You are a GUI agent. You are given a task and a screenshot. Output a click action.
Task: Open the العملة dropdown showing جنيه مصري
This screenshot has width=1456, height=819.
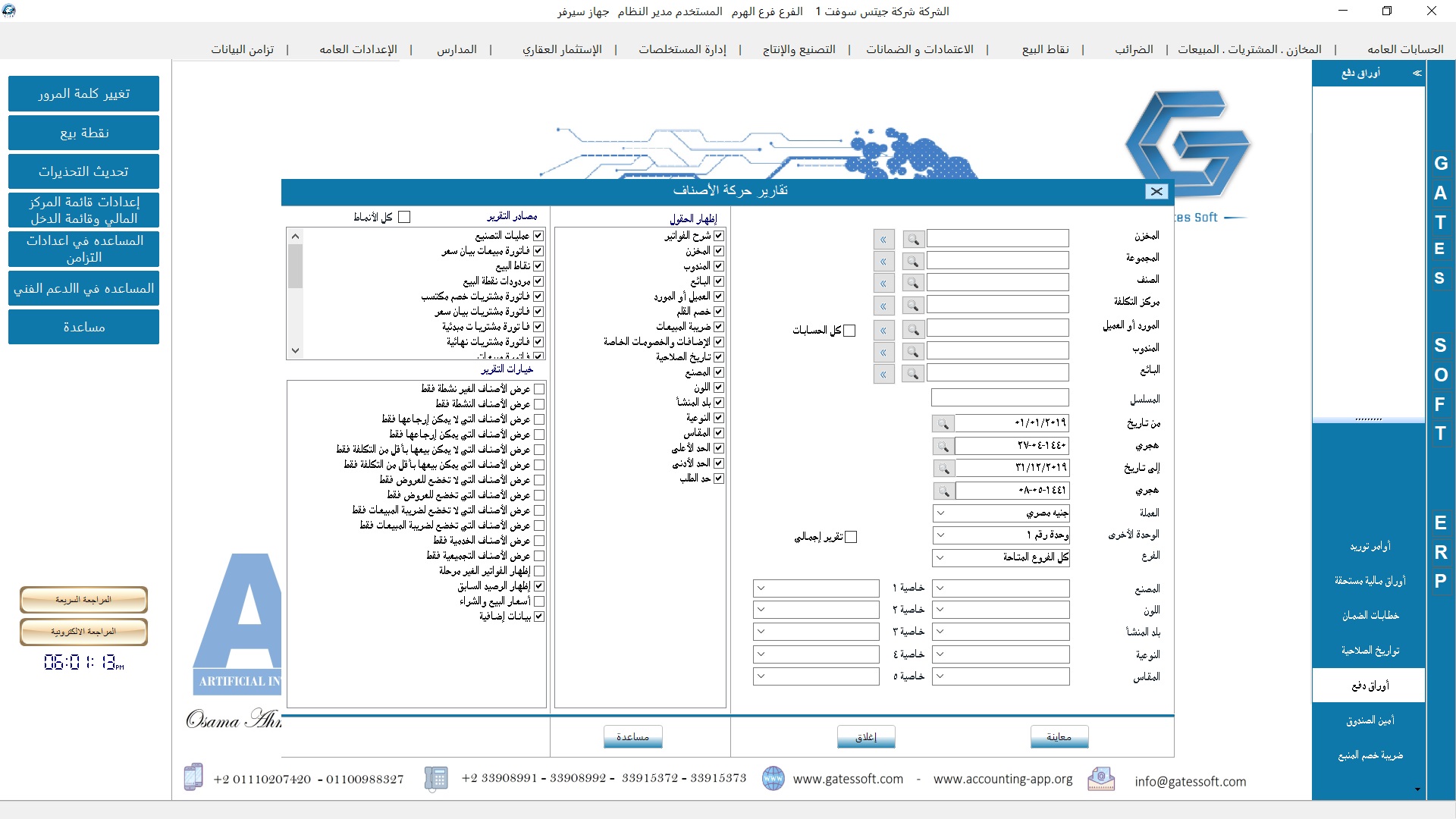click(1001, 513)
